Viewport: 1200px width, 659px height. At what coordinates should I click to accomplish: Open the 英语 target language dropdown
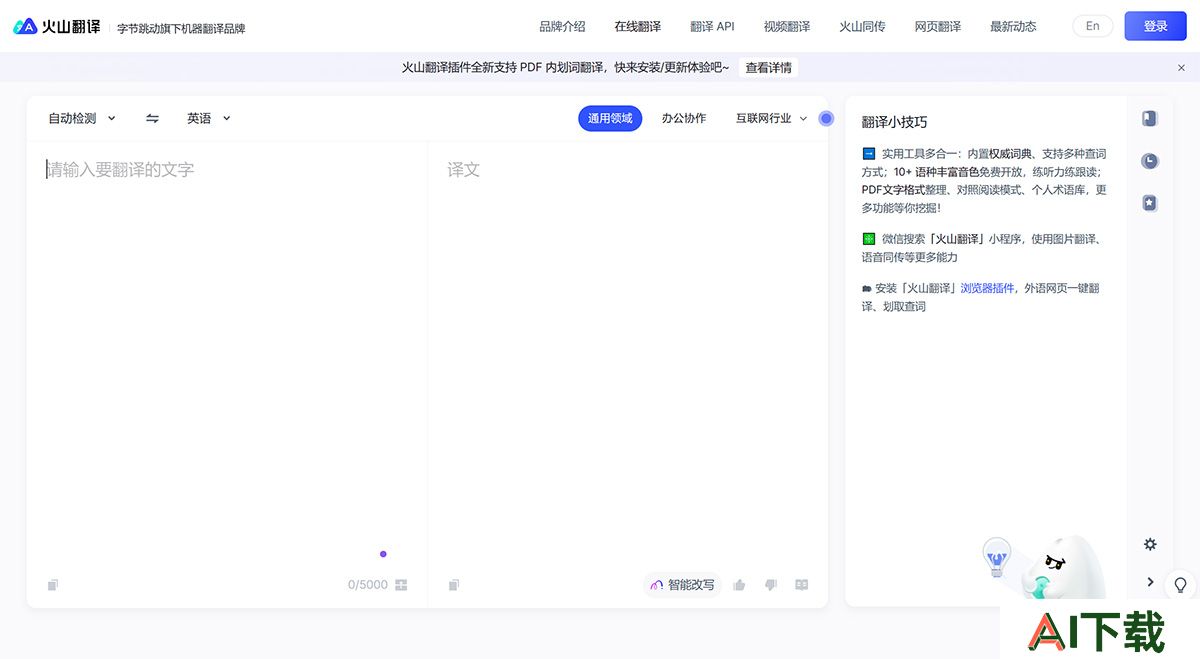pyautogui.click(x=209, y=118)
